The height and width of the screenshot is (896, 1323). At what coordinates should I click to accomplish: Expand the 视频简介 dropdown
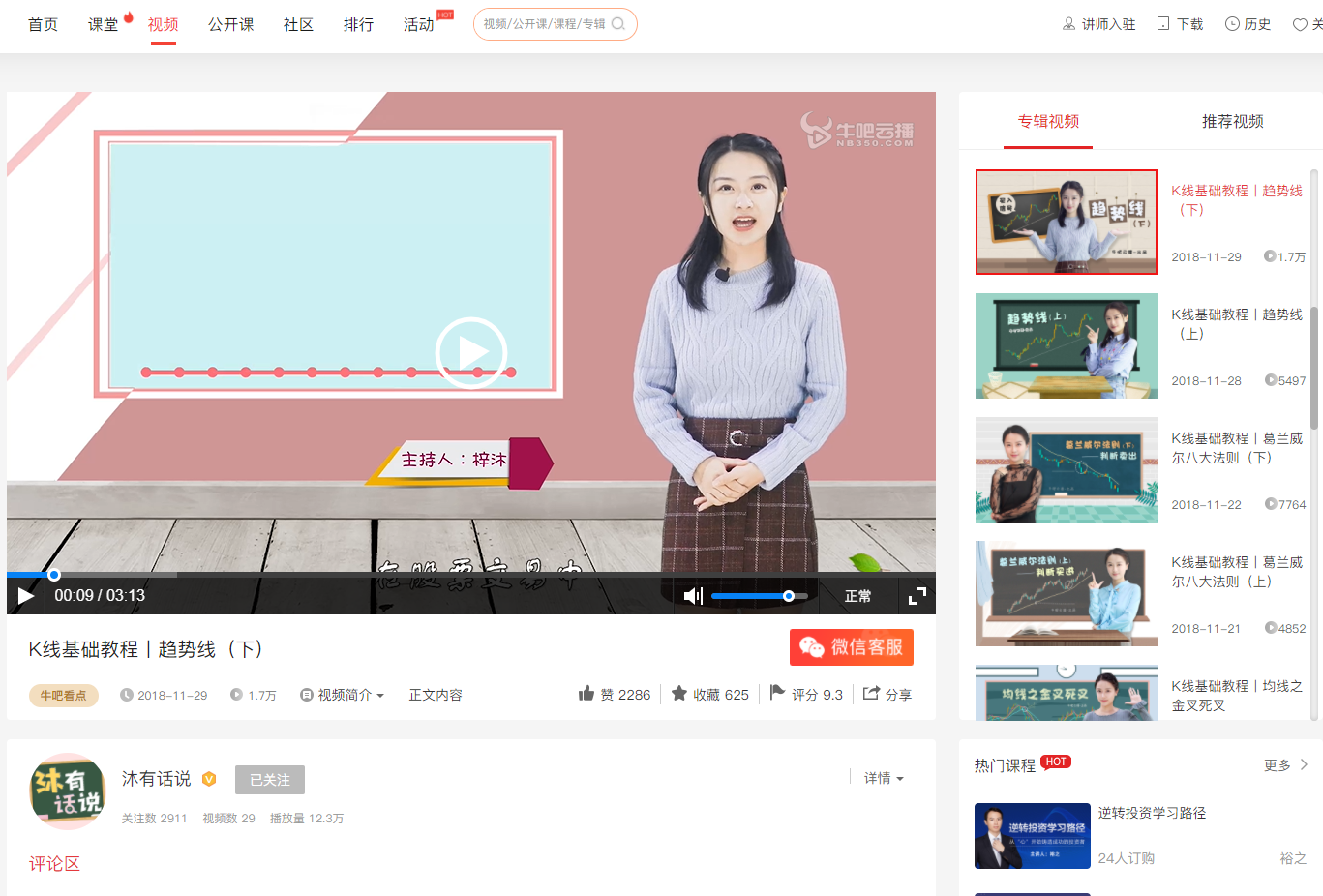343,695
